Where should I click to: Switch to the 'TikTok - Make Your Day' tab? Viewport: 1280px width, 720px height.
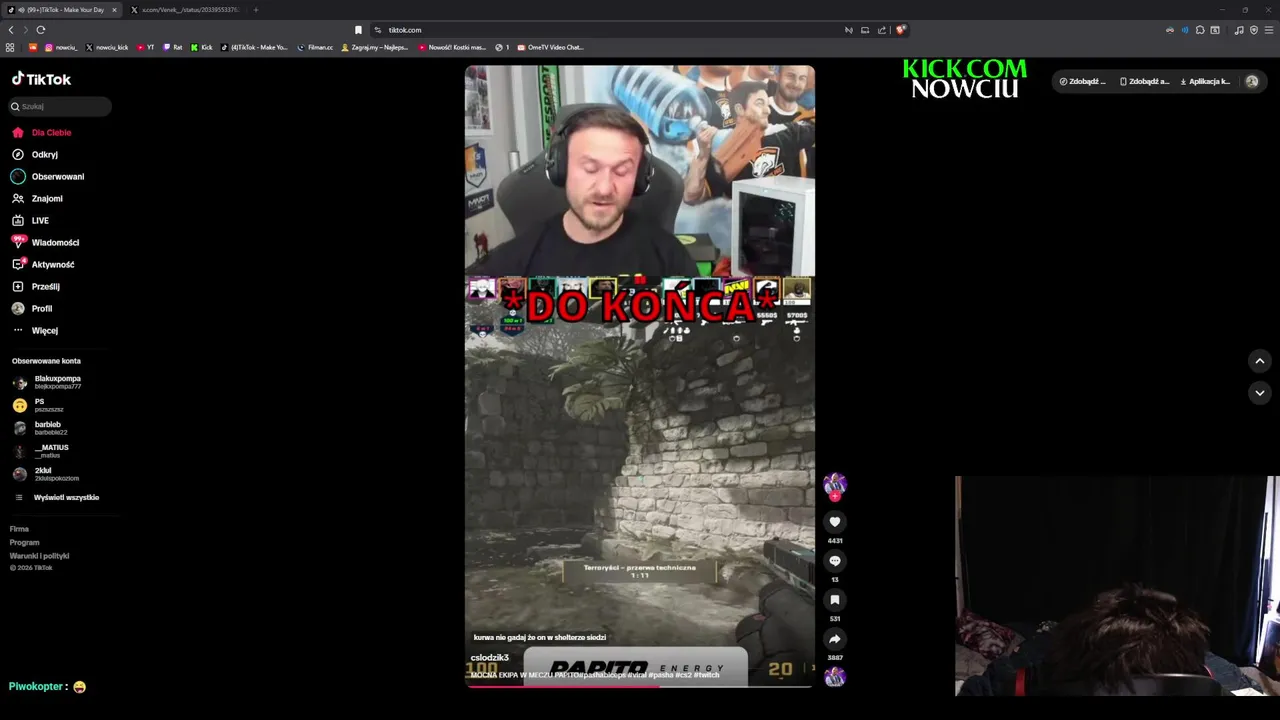point(61,10)
